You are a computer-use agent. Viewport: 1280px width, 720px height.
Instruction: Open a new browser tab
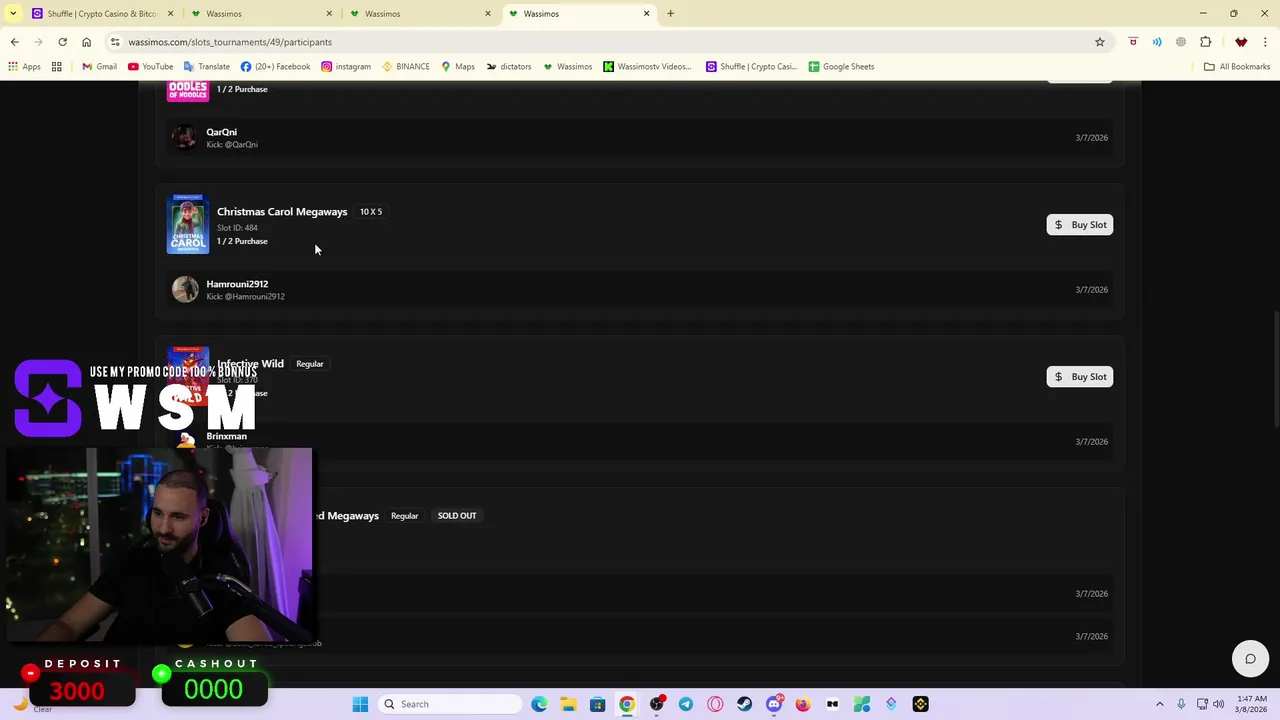point(670,14)
